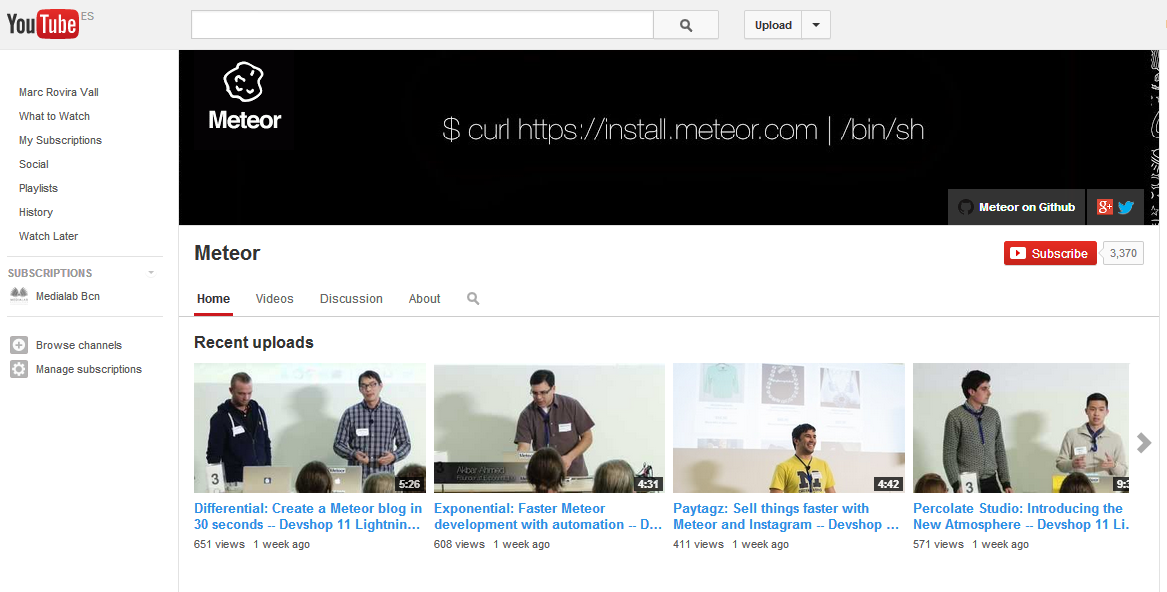Screen dimensions: 1167x592
Task: Open the Paytagz: Sell things faster title
Action: tap(787, 516)
